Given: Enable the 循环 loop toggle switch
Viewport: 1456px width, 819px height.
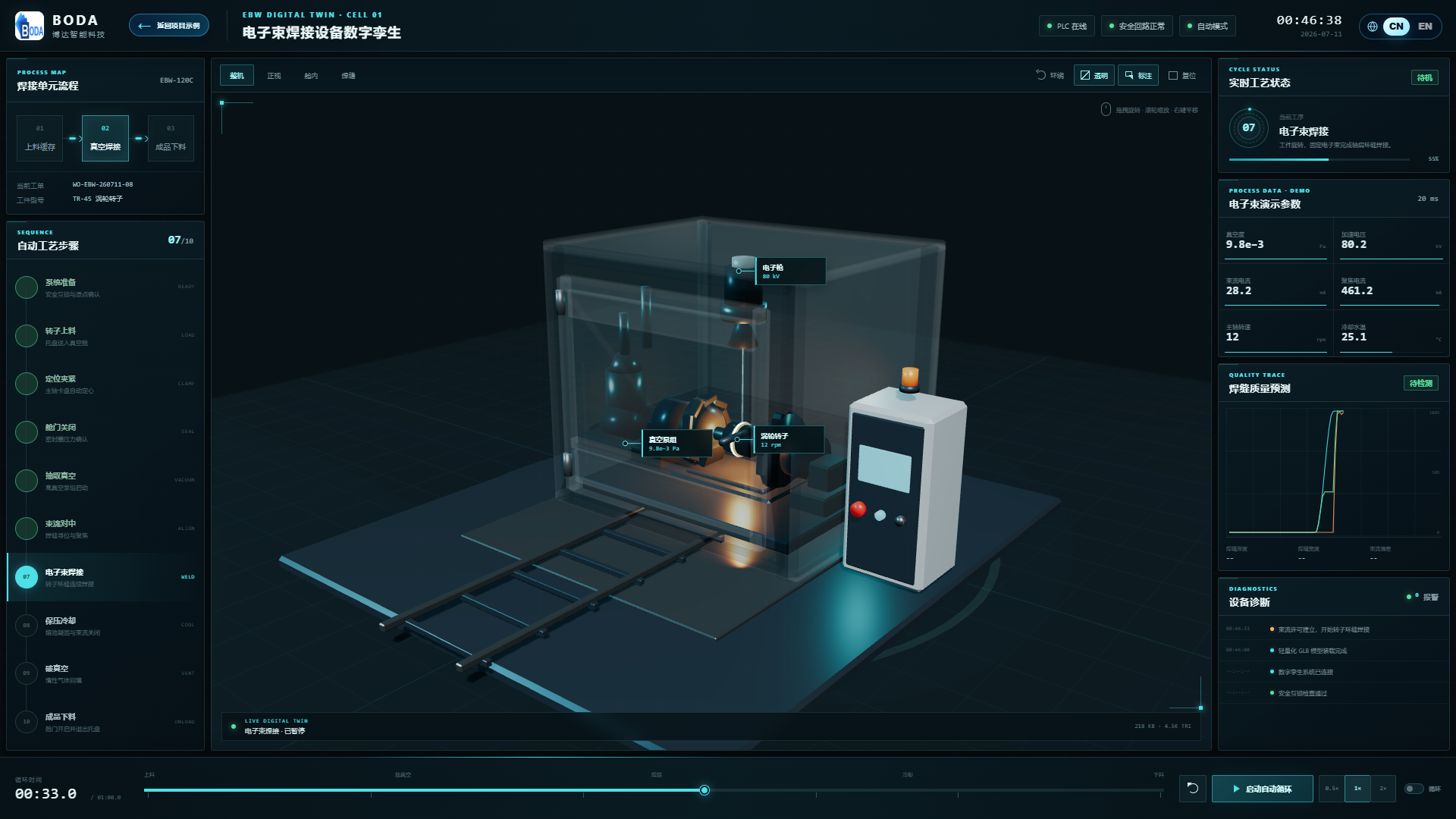Looking at the screenshot, I should (x=1414, y=789).
